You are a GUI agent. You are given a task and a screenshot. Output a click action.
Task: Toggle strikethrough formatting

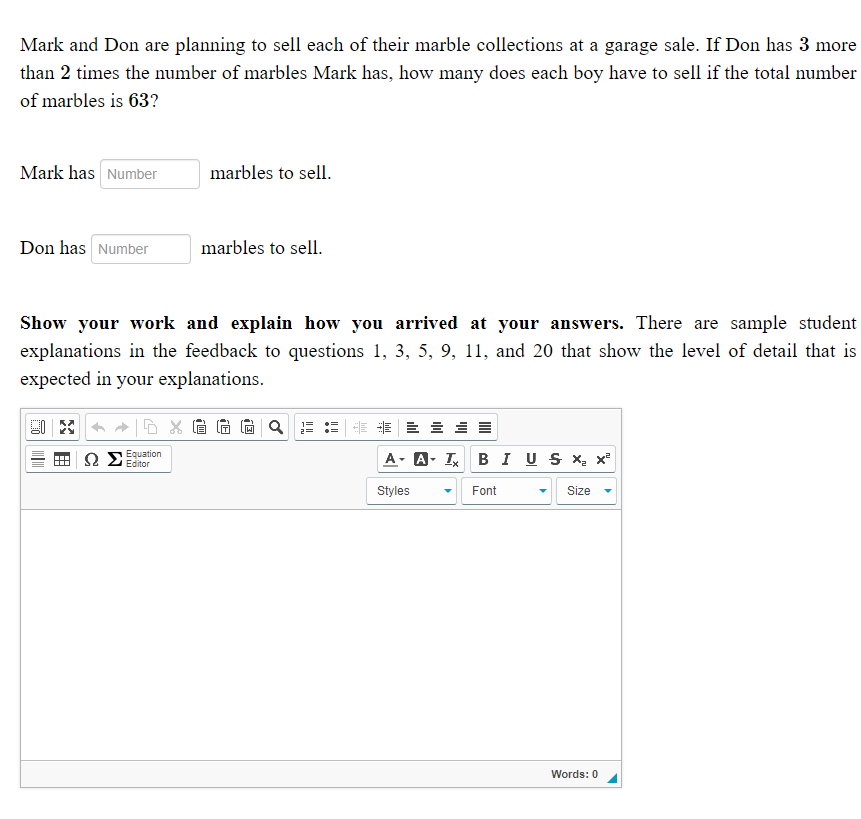click(555, 459)
